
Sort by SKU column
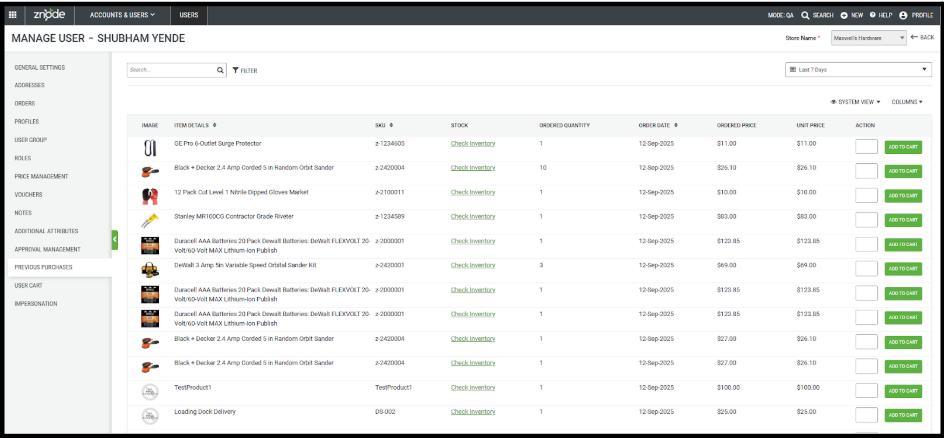tap(391, 125)
